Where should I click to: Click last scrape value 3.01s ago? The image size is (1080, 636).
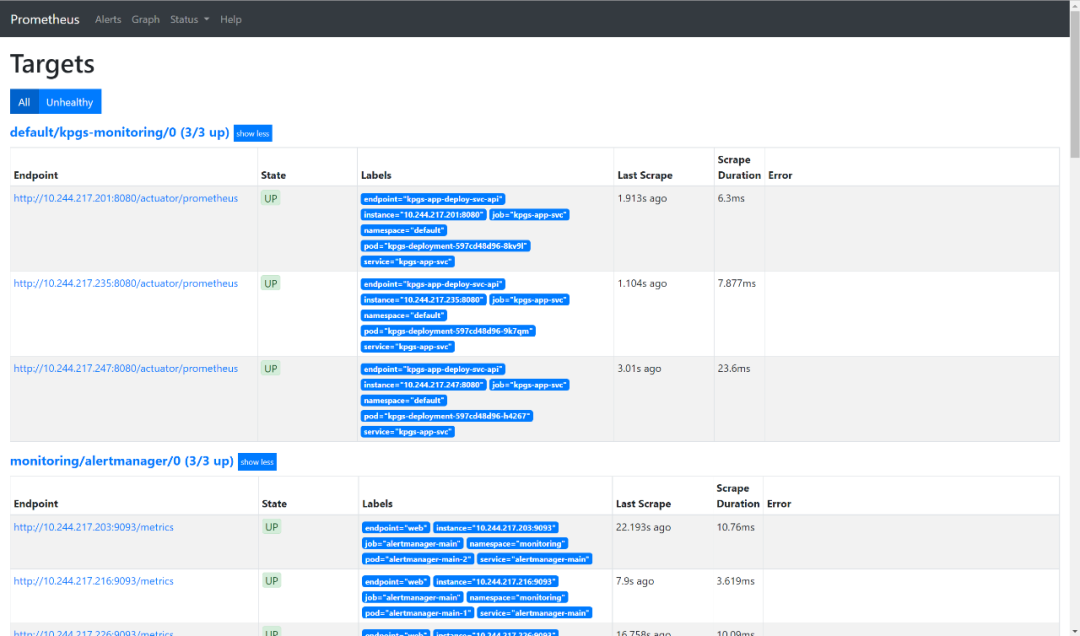coord(639,369)
